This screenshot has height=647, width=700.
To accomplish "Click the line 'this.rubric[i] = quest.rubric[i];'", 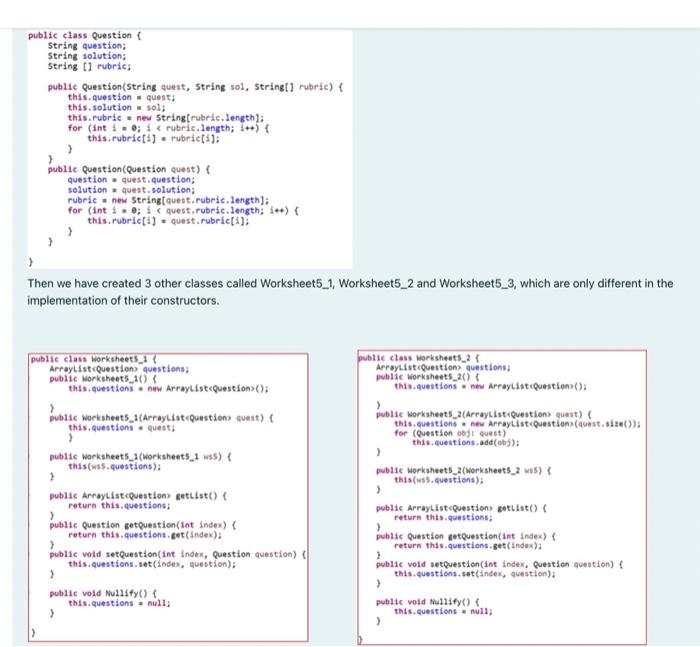I will point(168,221).
